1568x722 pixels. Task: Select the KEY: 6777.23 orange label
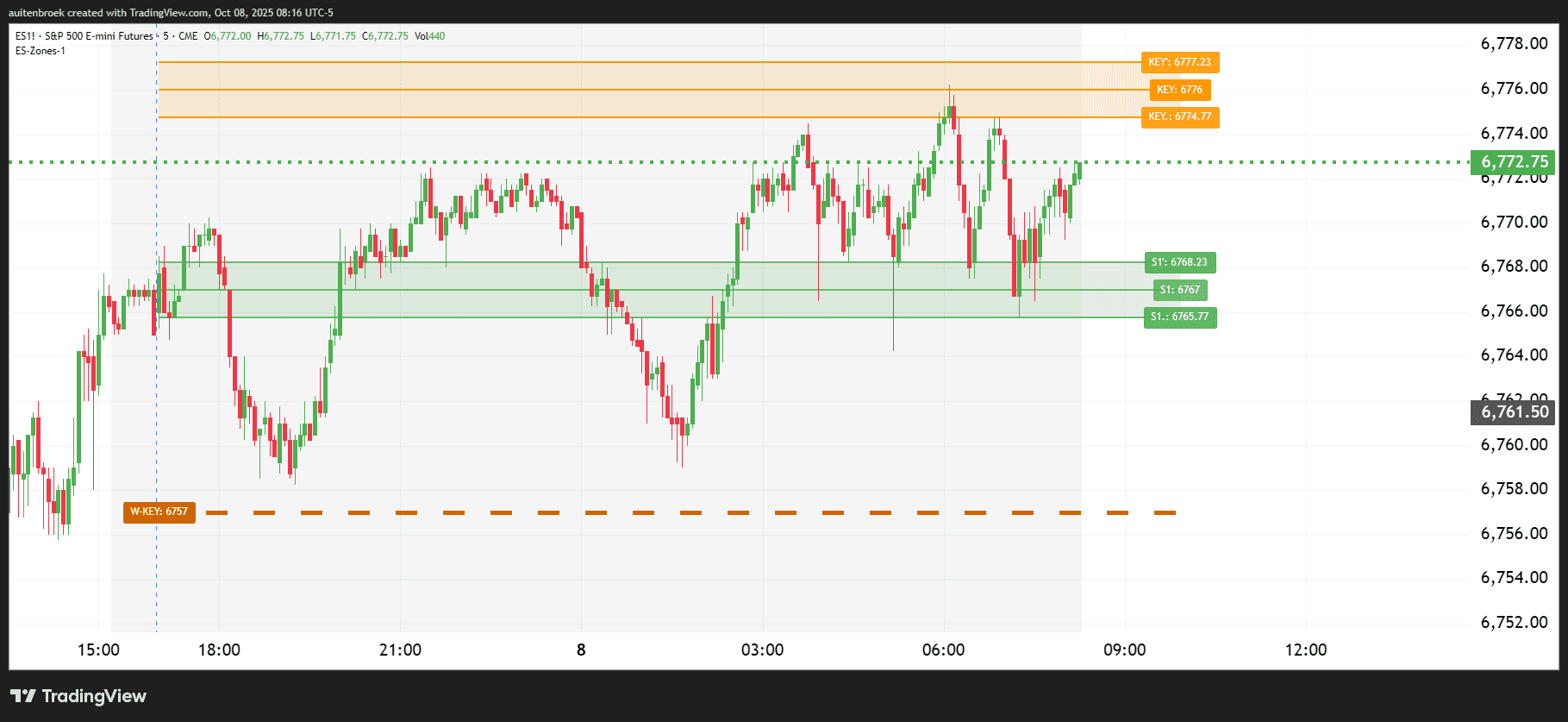1179,62
